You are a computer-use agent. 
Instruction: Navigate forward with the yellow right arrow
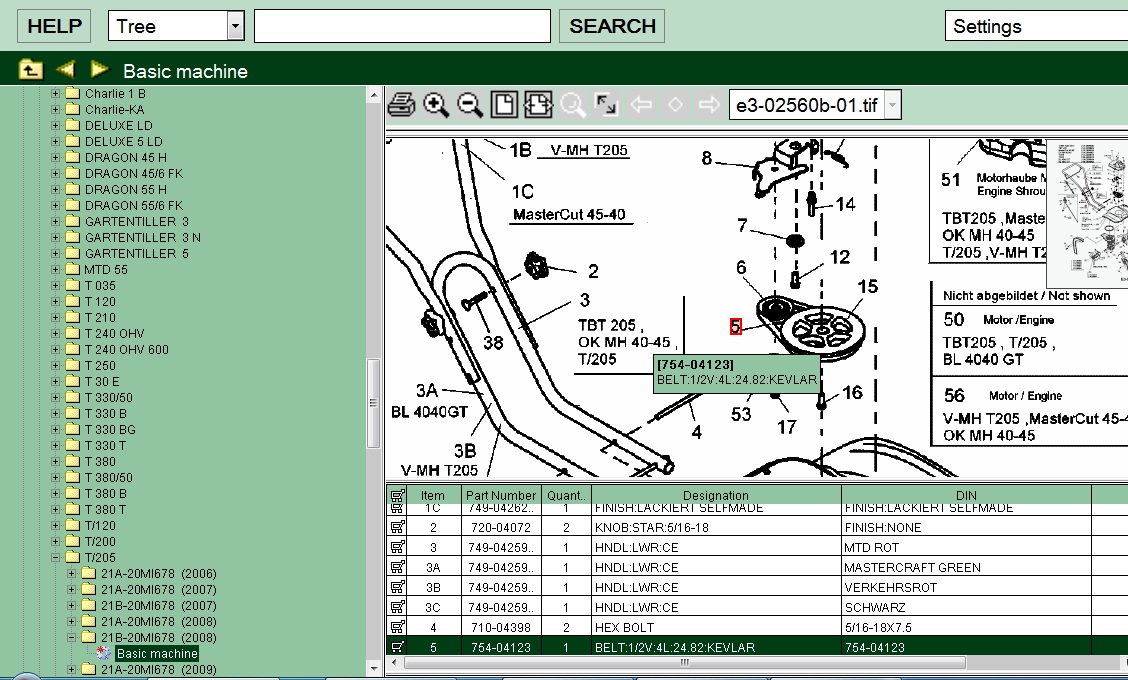point(99,70)
